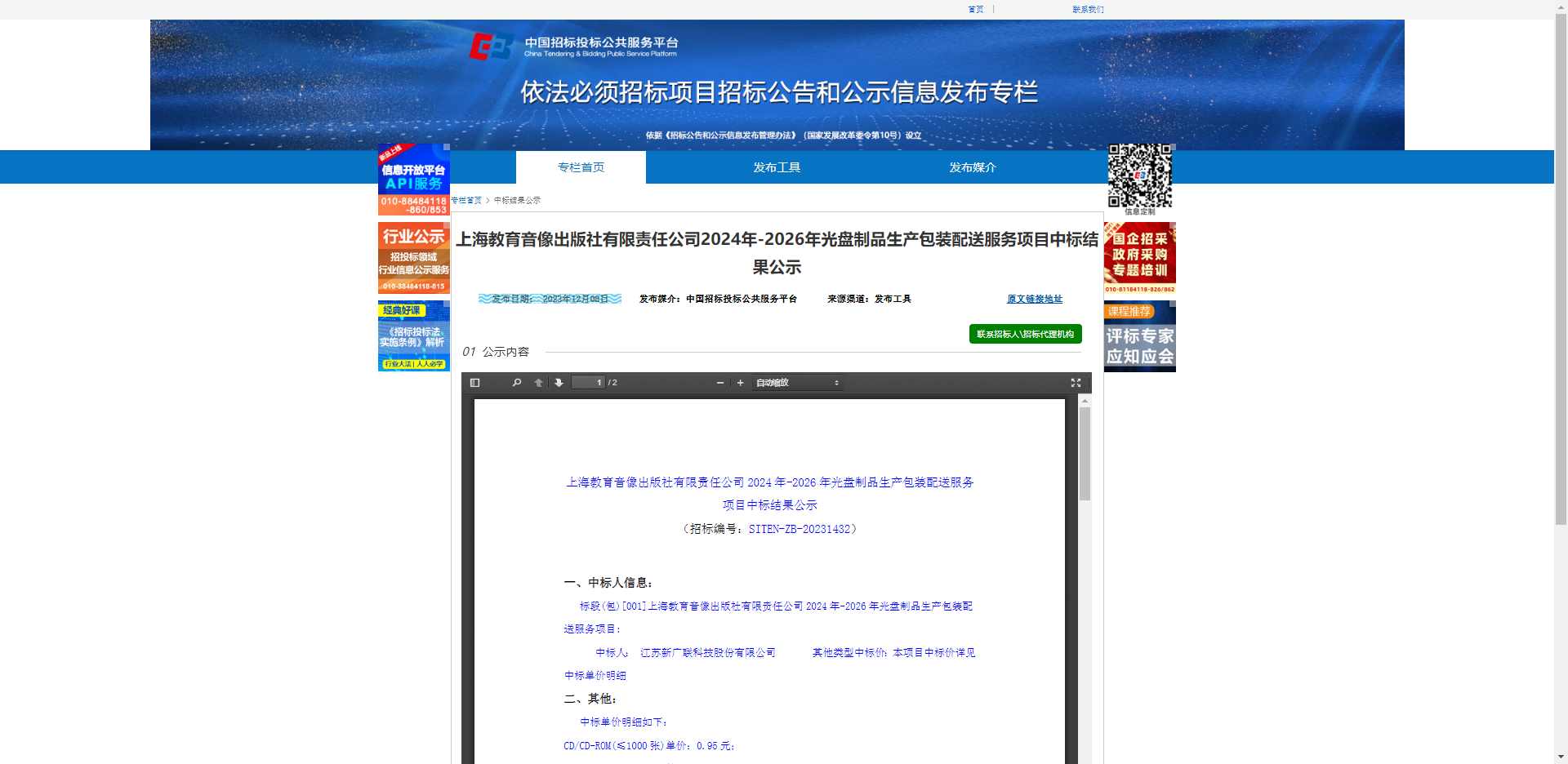
Task: Open the 自动缩放 zoom dropdown
Action: click(798, 383)
